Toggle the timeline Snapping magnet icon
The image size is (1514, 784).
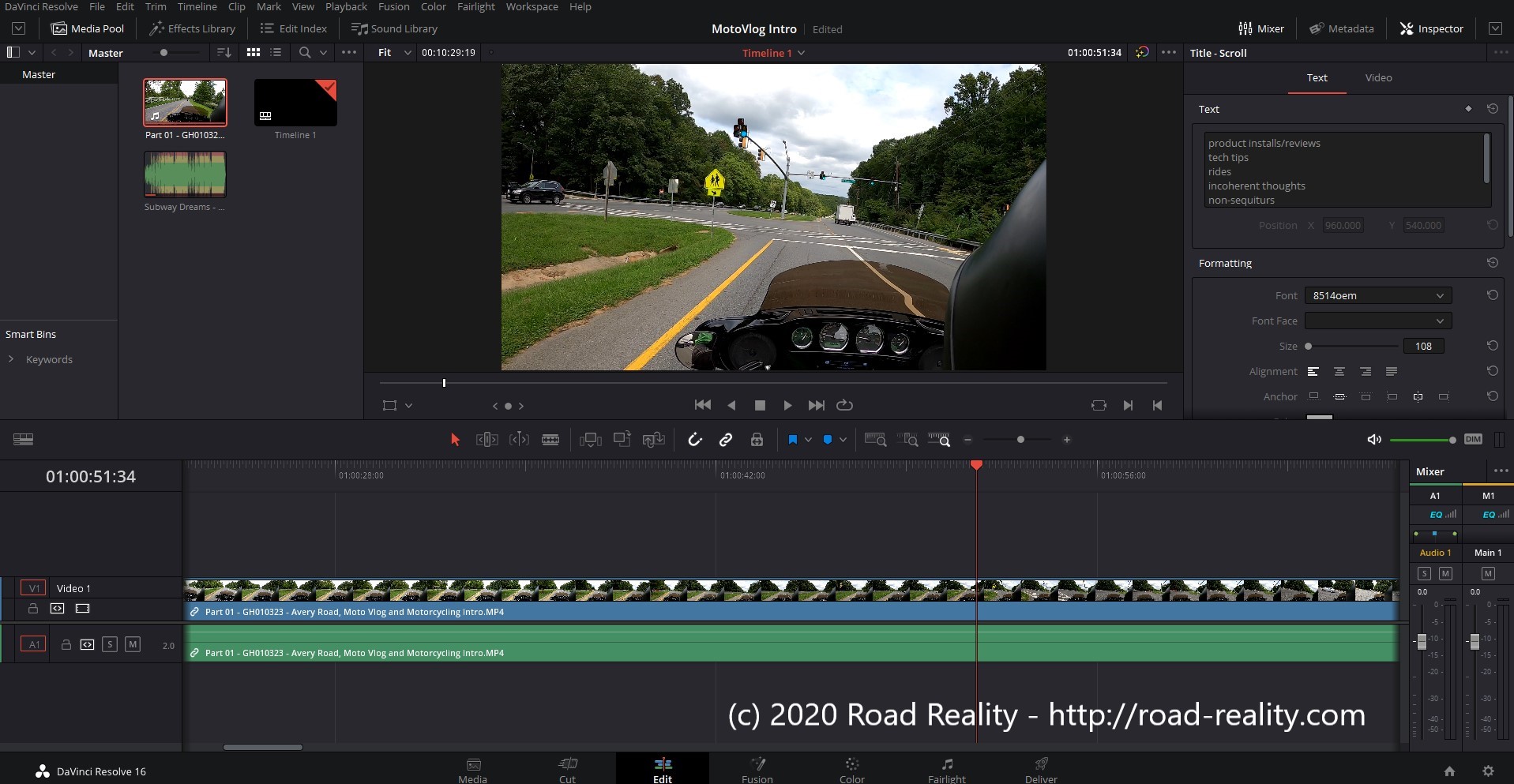coord(695,440)
